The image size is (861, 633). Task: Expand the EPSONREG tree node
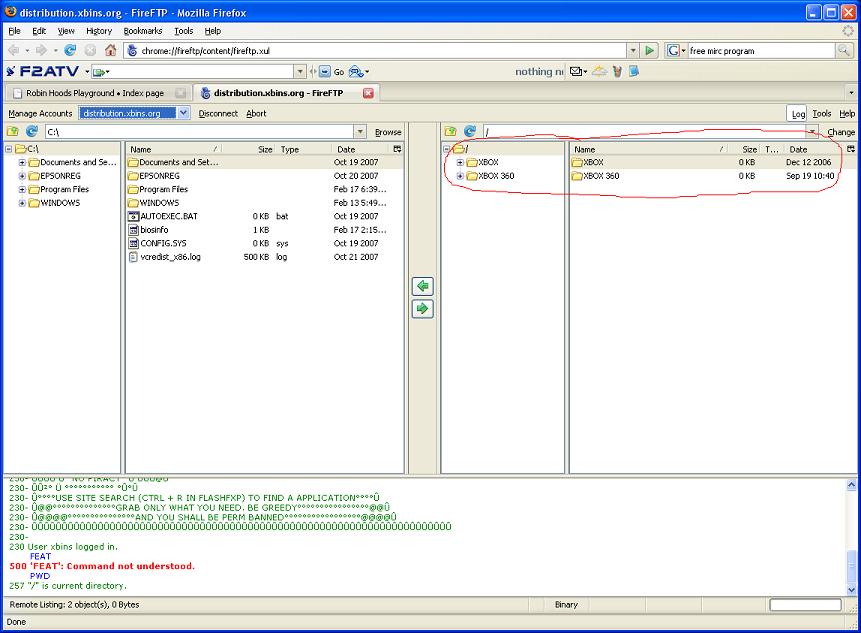tap(22, 176)
